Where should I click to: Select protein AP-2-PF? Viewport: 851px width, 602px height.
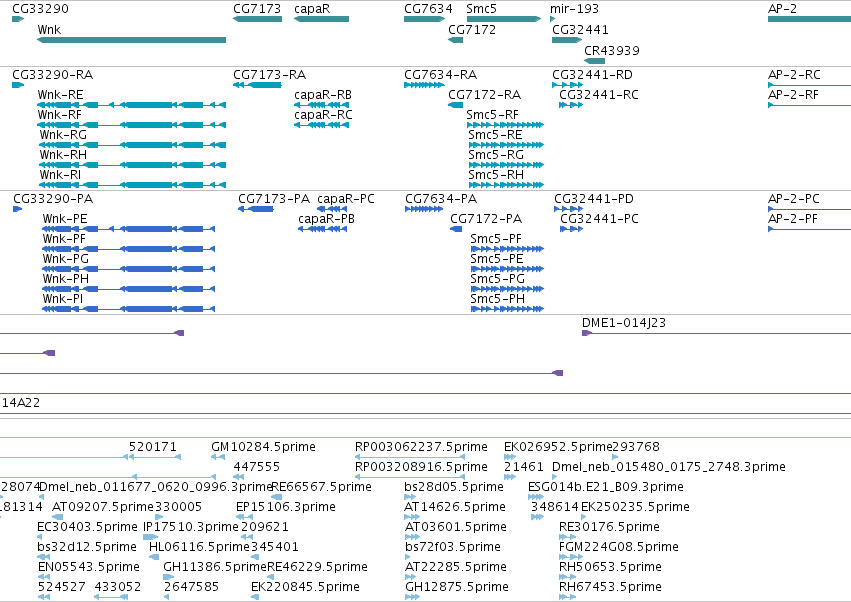pos(809,229)
